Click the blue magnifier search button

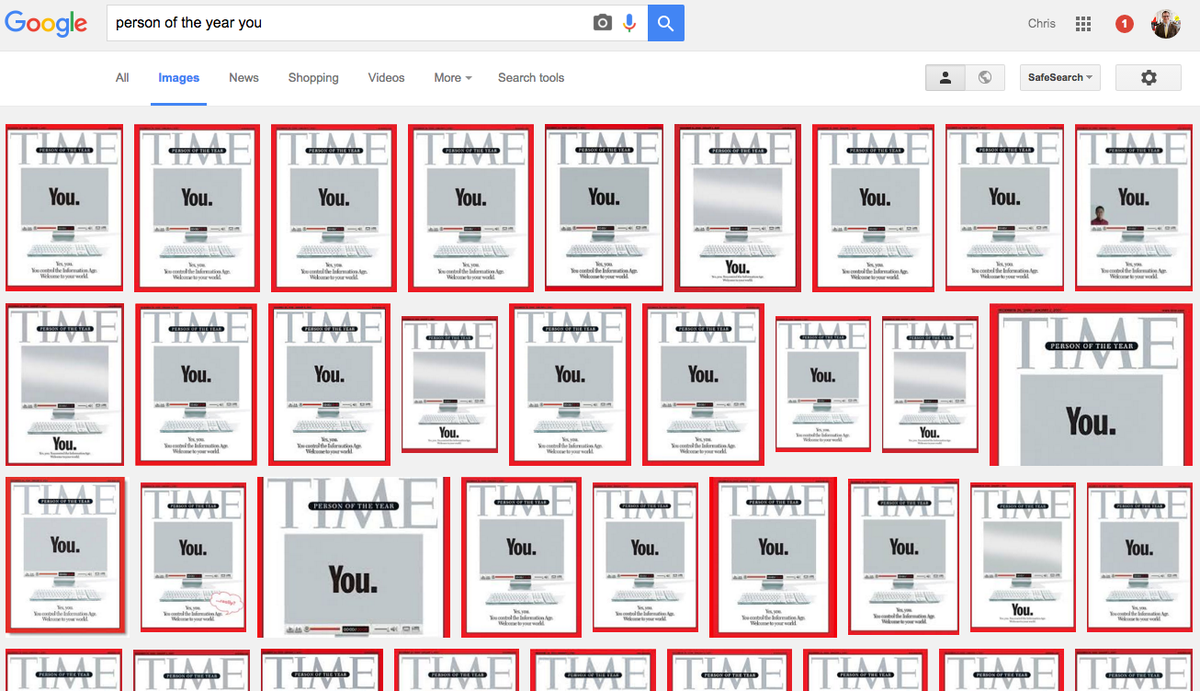coord(666,22)
